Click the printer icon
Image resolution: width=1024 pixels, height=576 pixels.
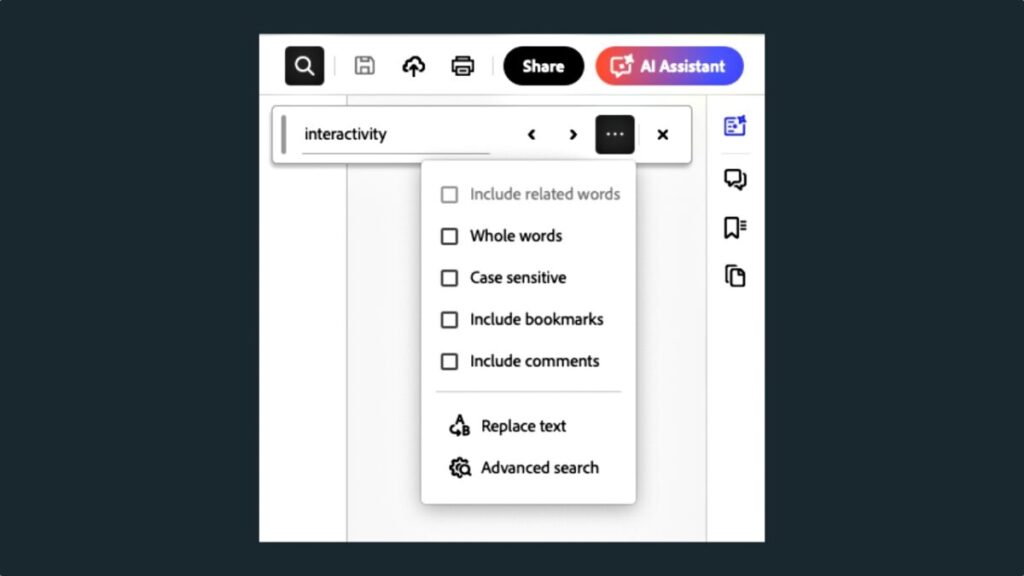462,66
